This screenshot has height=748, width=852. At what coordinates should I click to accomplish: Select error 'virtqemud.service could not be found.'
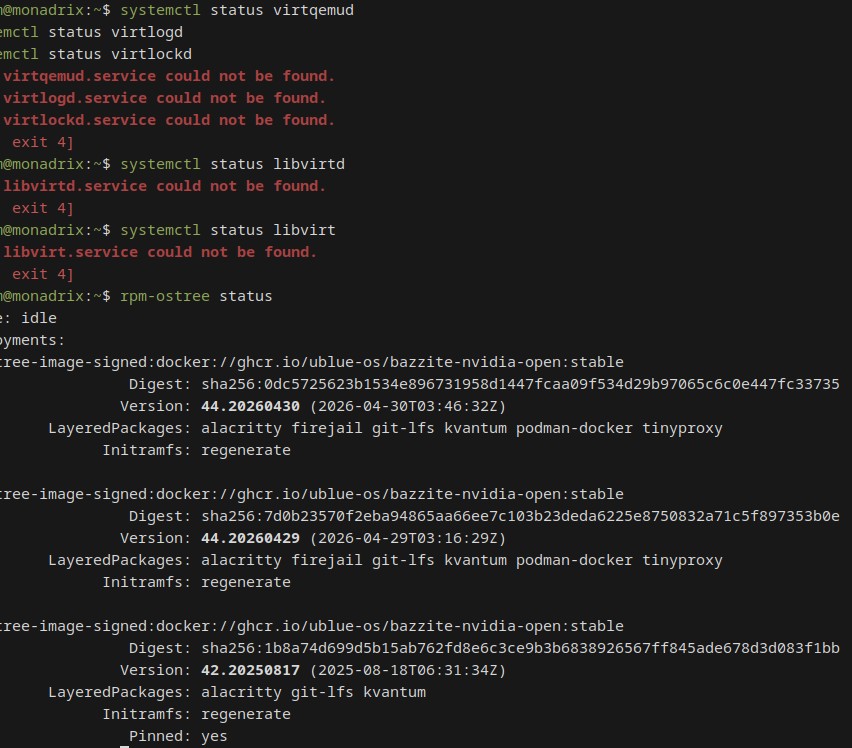click(x=169, y=76)
